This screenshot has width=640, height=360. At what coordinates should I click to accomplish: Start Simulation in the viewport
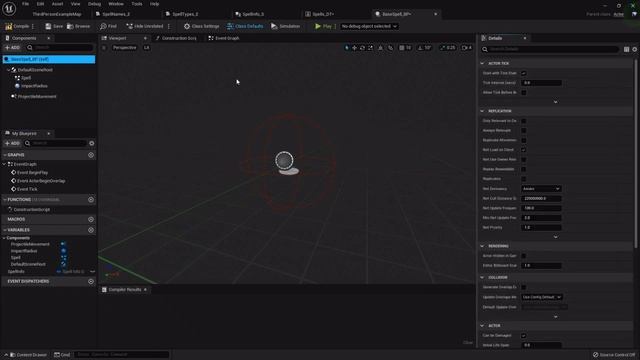[x=285, y=26]
